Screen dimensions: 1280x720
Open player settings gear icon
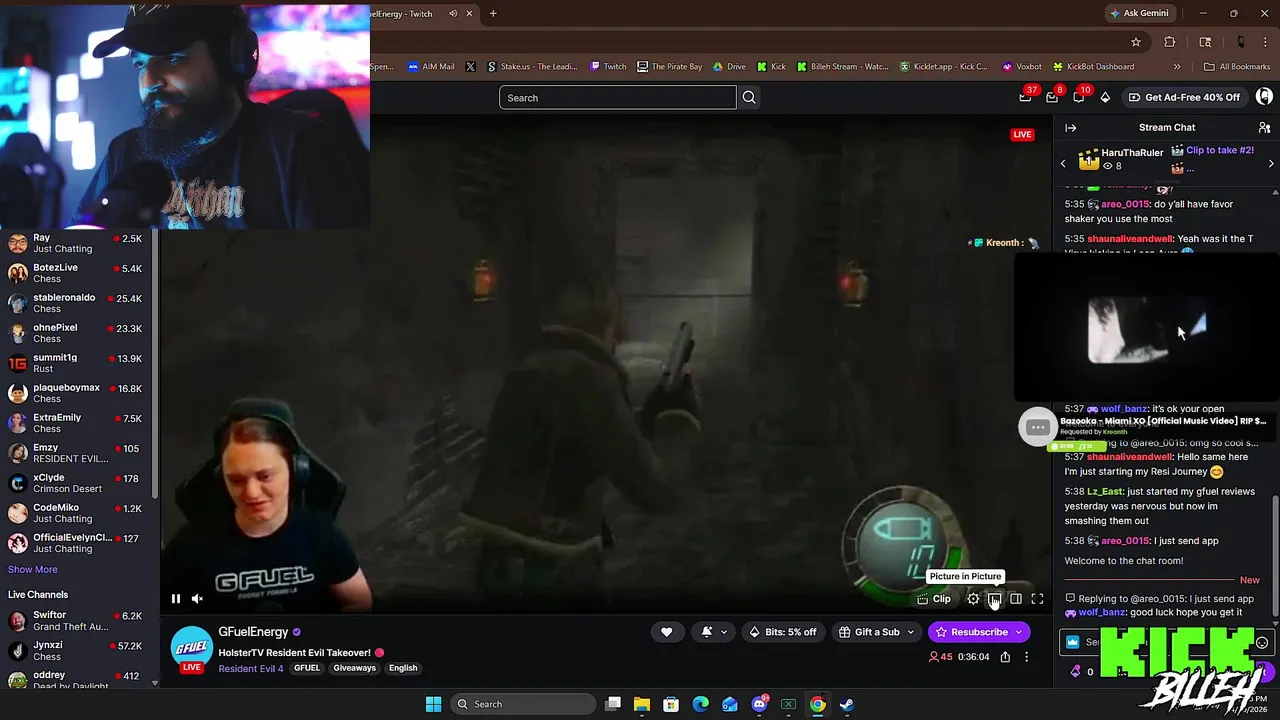tap(973, 599)
